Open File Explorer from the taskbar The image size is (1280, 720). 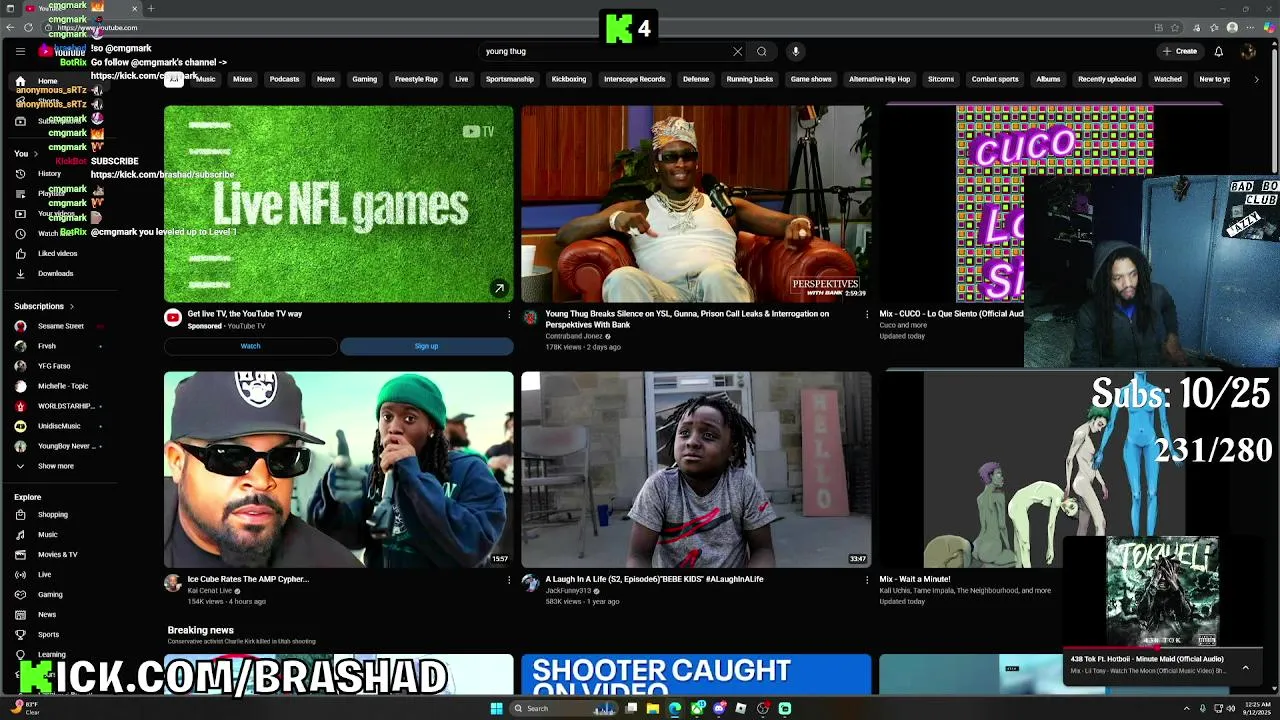pos(653,708)
